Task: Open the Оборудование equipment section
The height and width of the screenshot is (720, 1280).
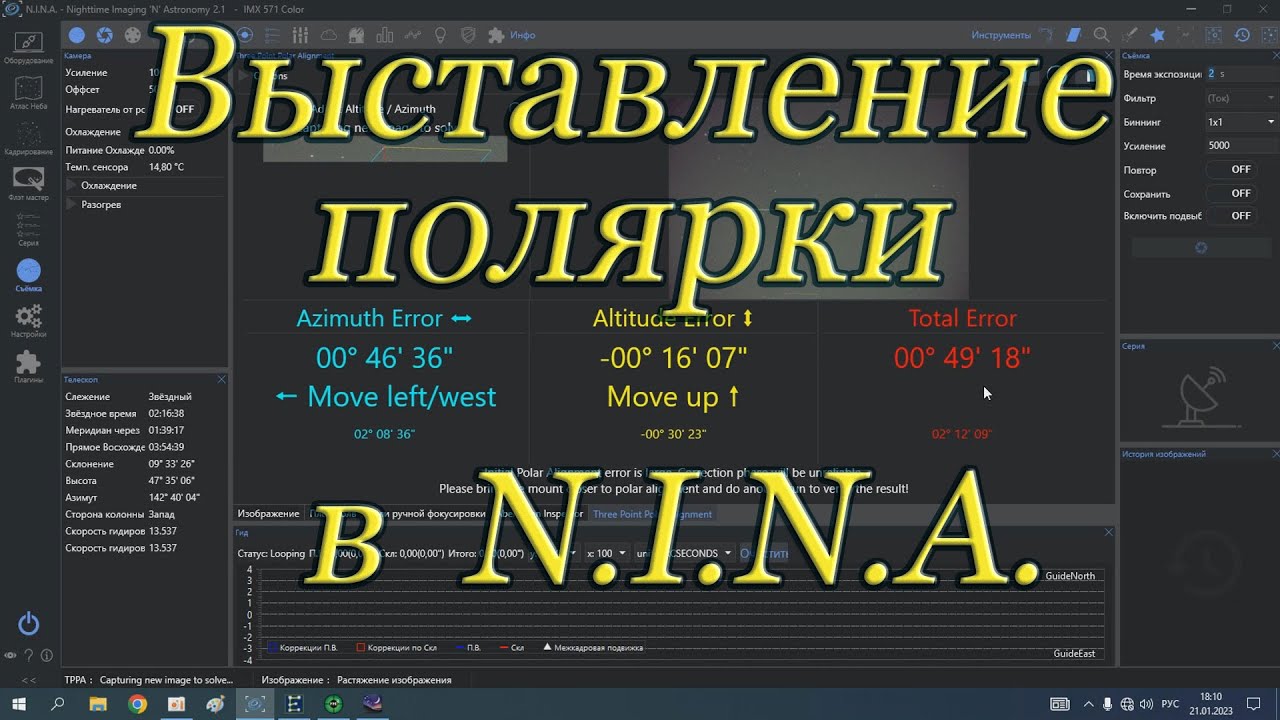Action: coord(28,47)
